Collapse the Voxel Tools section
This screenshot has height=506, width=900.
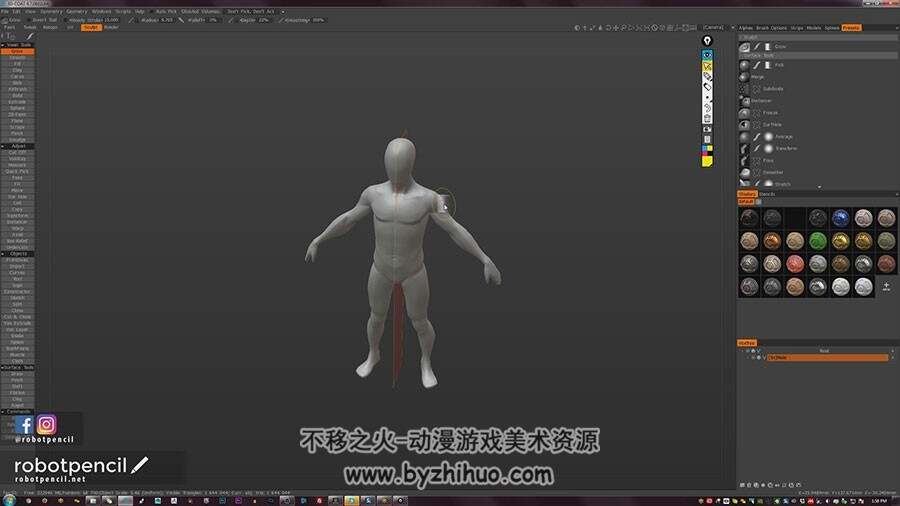(3, 45)
